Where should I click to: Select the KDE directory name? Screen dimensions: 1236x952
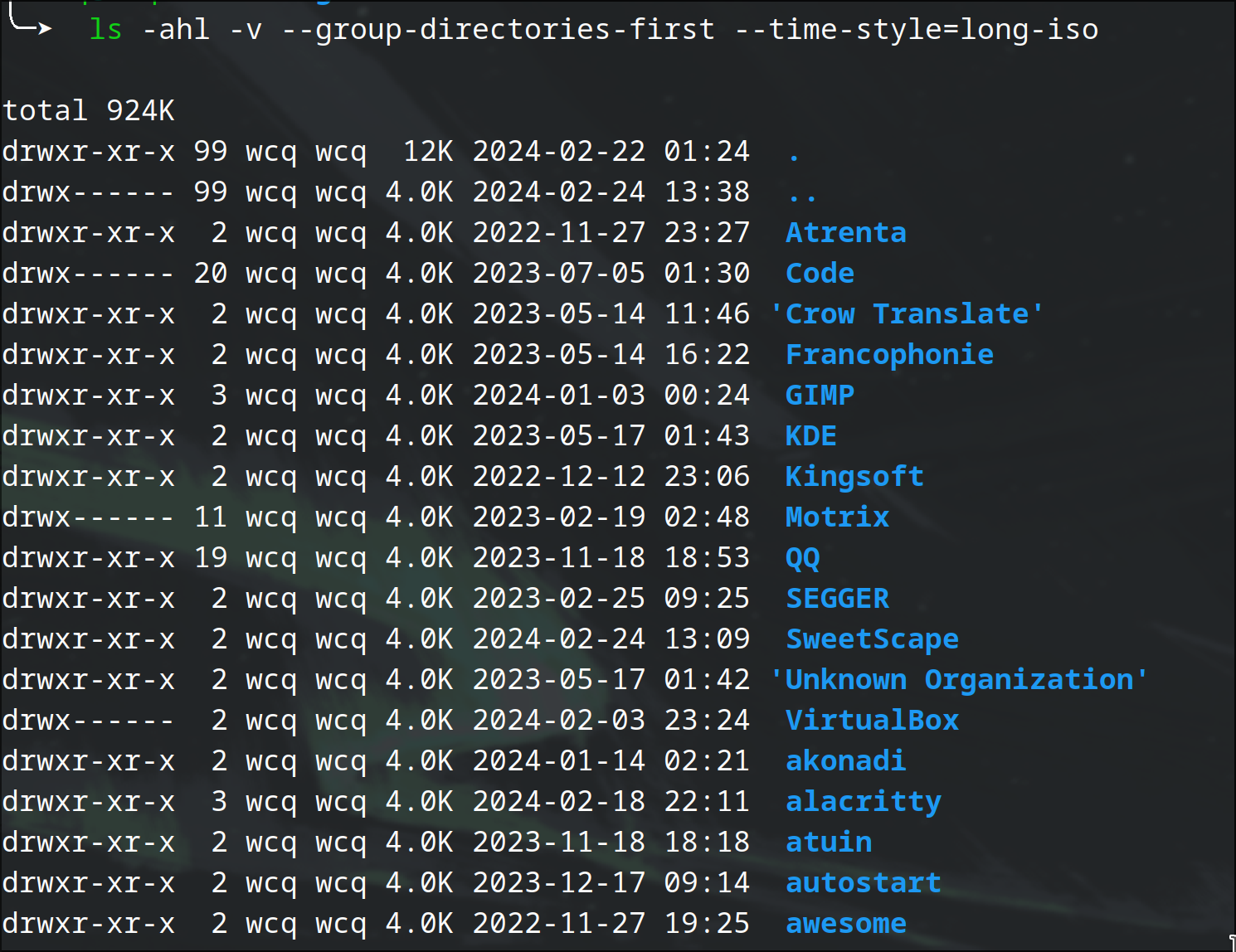(x=811, y=435)
